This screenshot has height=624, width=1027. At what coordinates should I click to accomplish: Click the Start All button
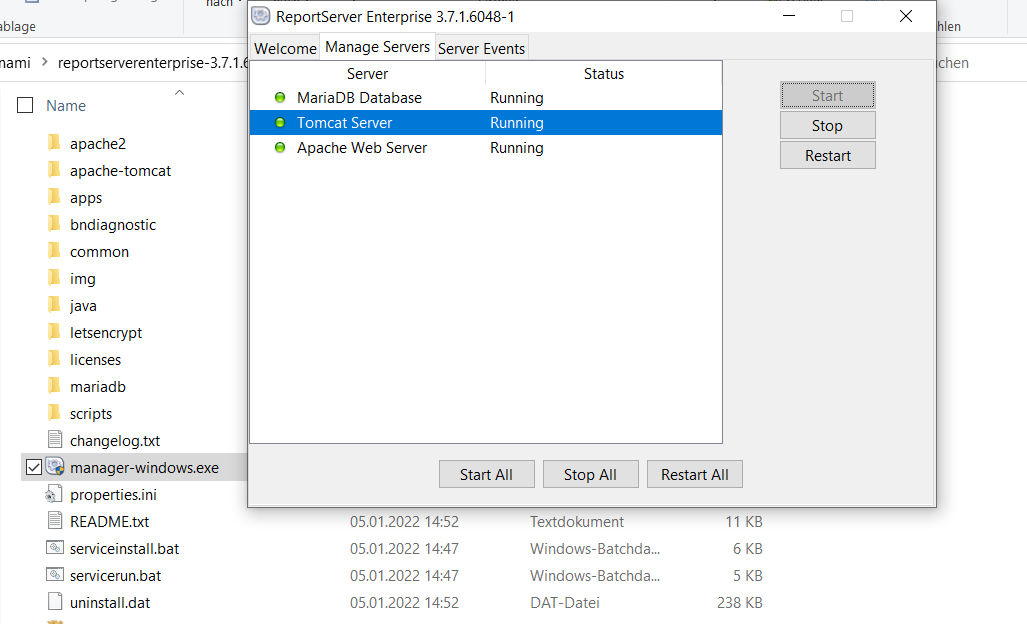(x=486, y=475)
